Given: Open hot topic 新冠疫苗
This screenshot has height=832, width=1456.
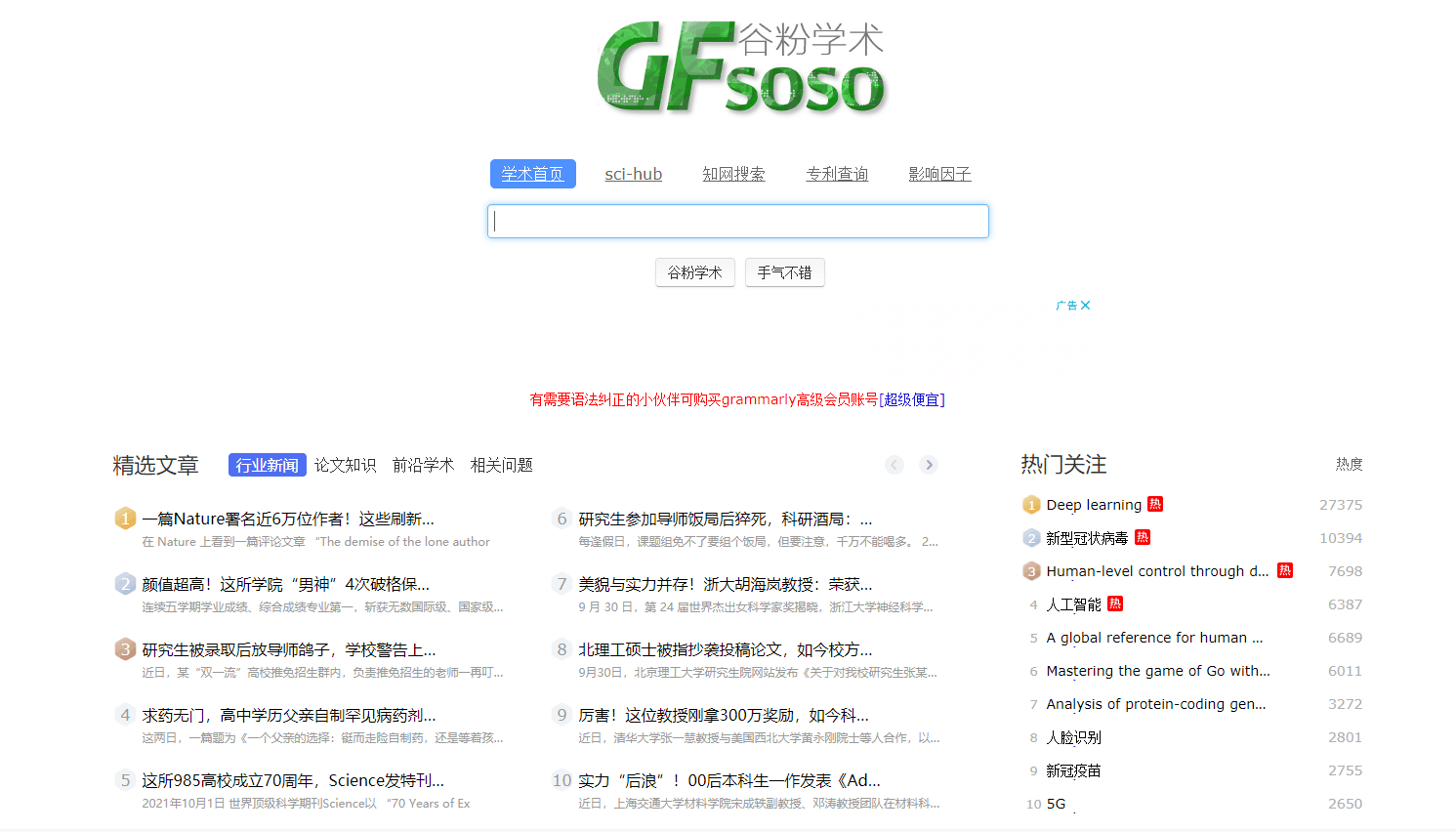Looking at the screenshot, I should (x=1073, y=770).
